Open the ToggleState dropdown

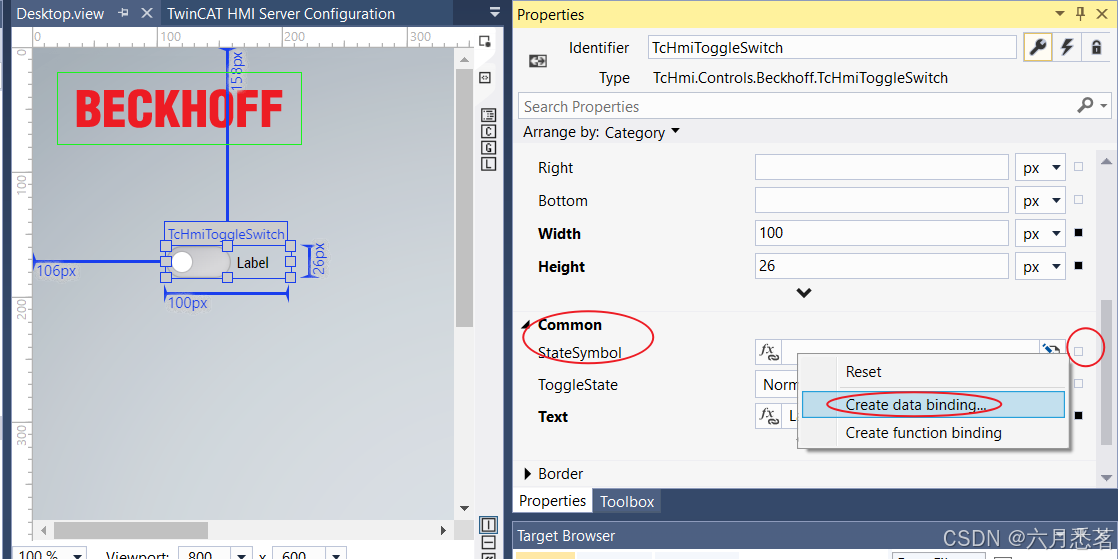coord(774,384)
